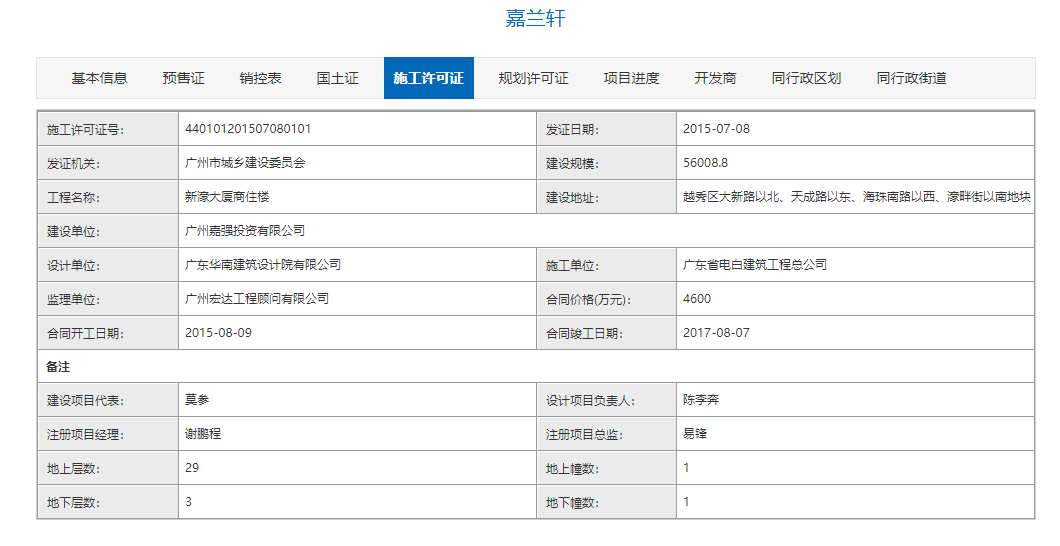The width and height of the screenshot is (1060, 546).
Task: Click the 合同竣工日期 label
Action: tap(585, 333)
